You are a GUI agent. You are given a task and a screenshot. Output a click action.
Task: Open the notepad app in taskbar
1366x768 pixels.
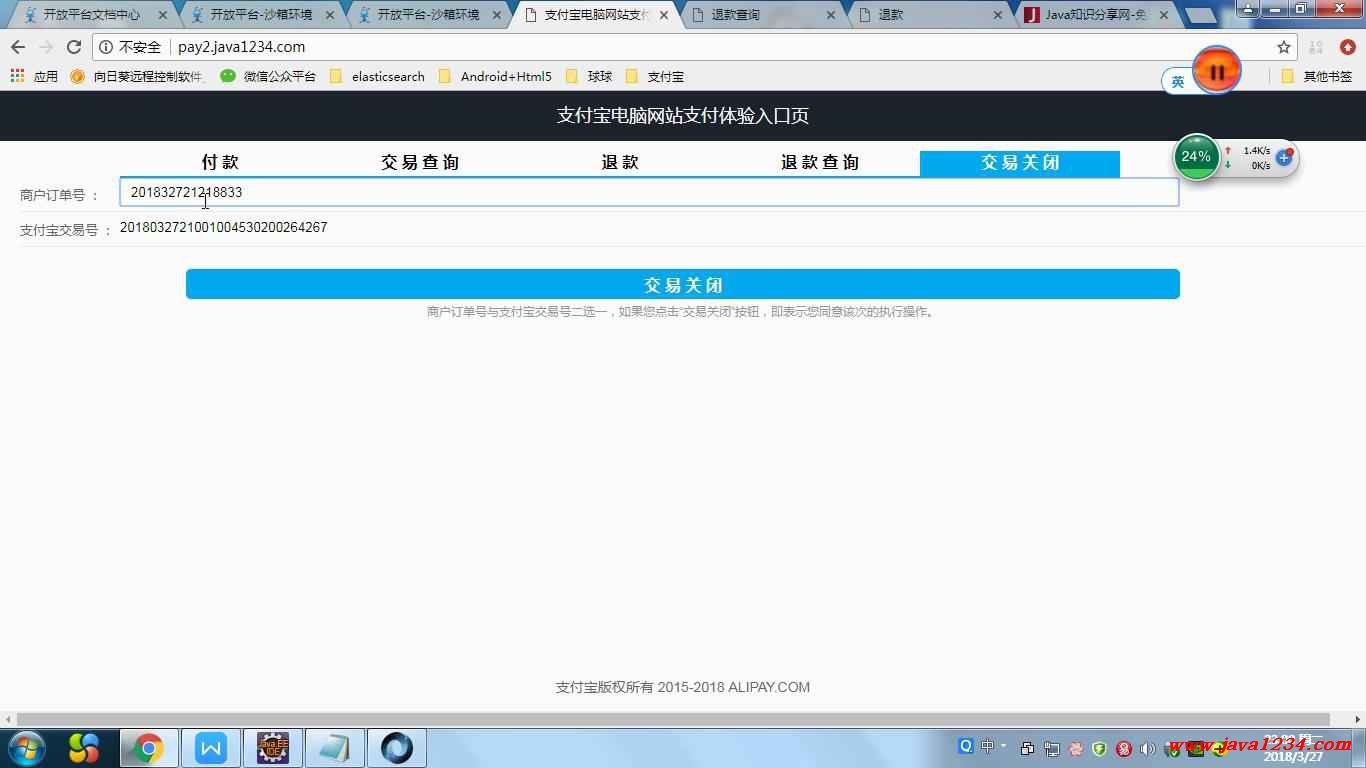(x=334, y=748)
